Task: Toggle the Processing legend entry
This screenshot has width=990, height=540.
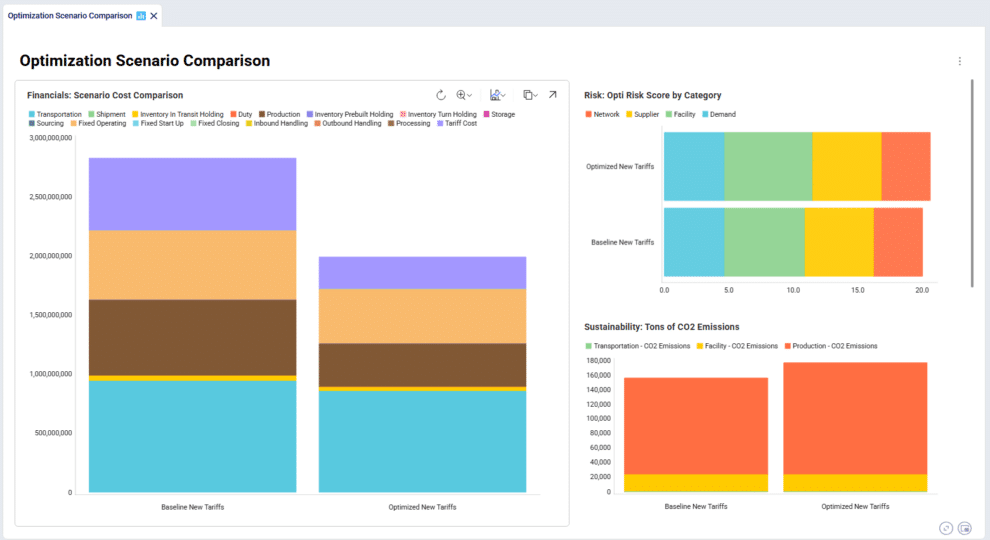Action: pos(409,123)
